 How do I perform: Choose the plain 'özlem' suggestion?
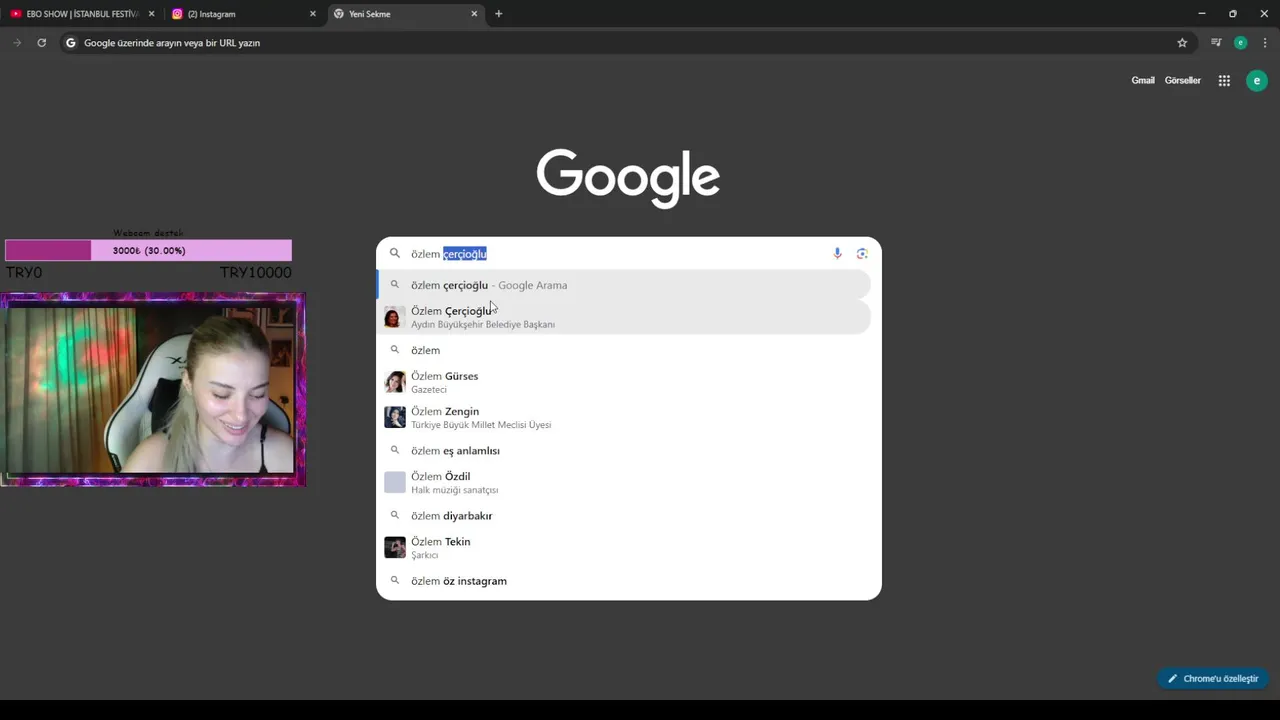[623, 350]
